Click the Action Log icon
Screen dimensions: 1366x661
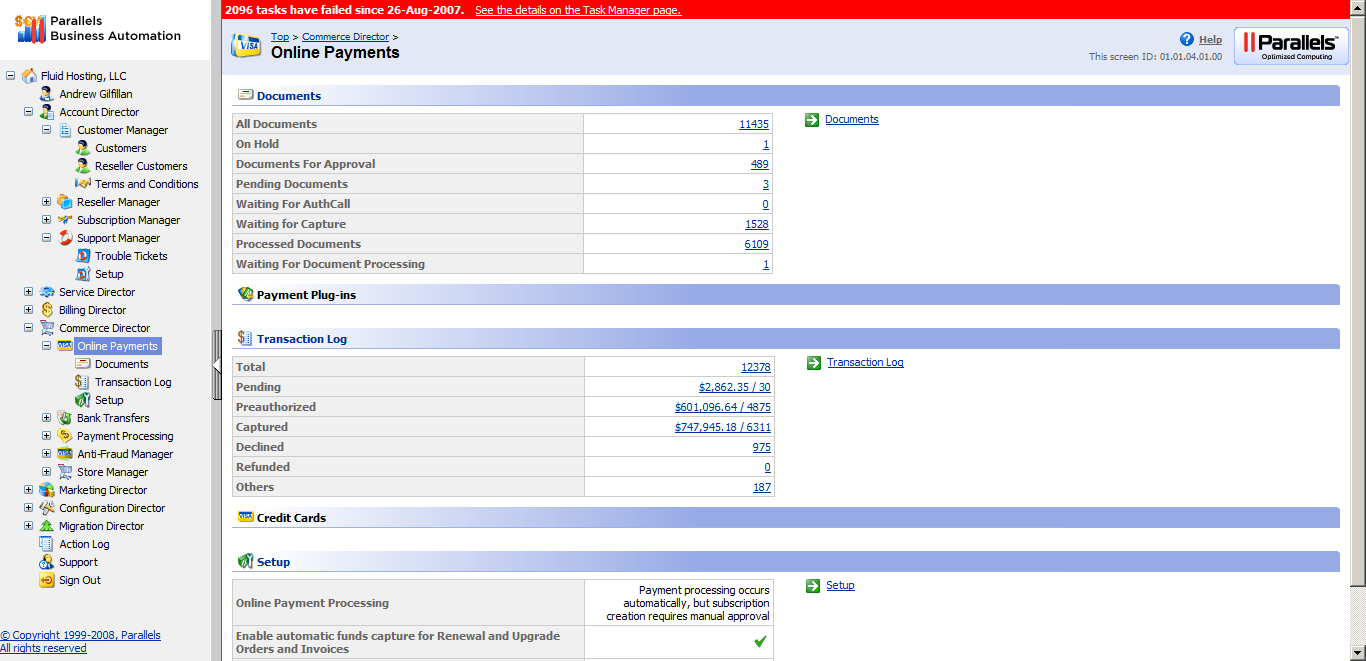(x=47, y=544)
